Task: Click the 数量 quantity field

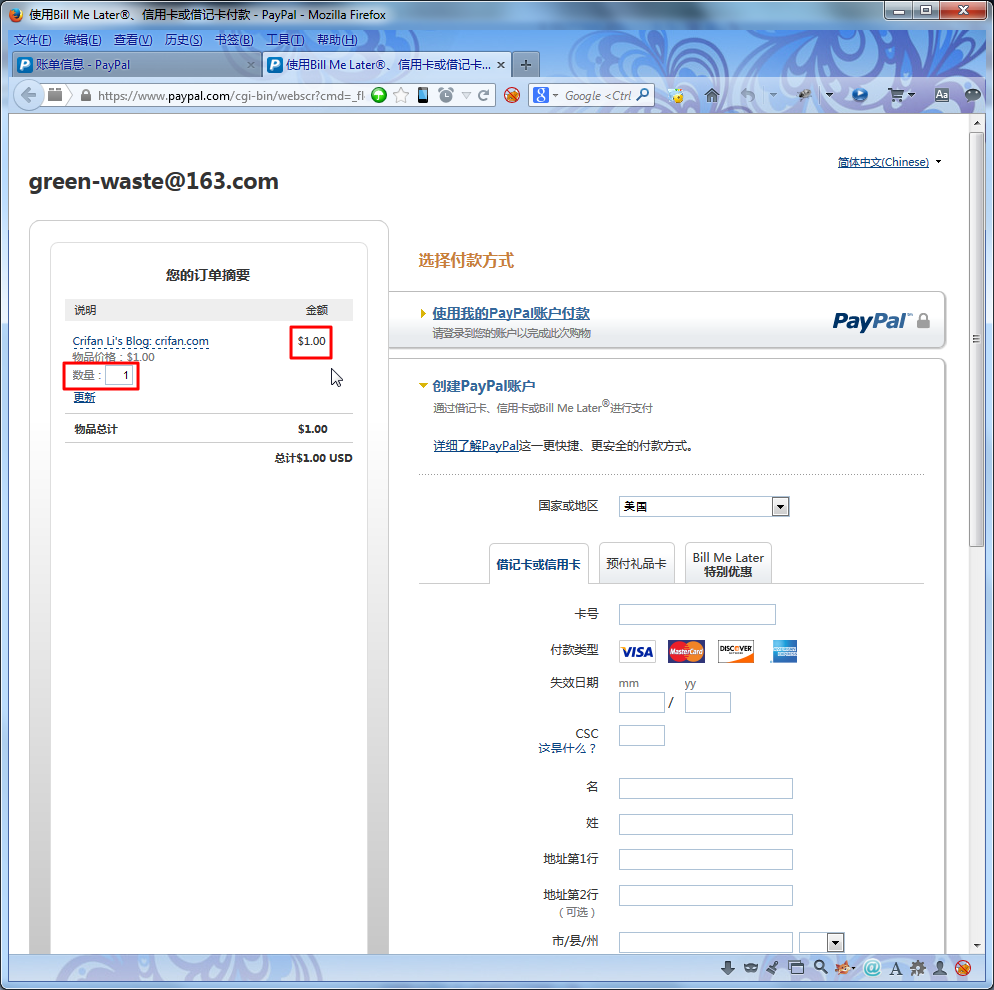Action: pyautogui.click(x=119, y=375)
